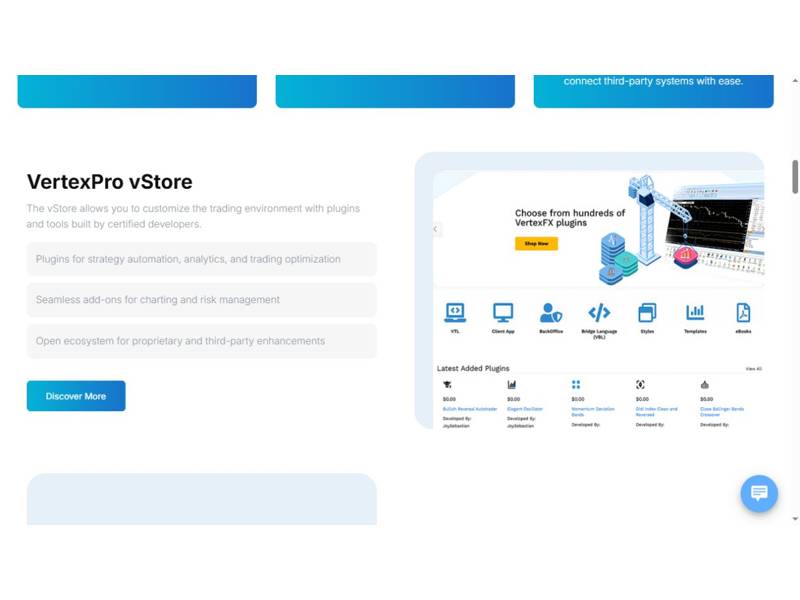Open the Close Bollinger Bands Crossover link

(722, 411)
